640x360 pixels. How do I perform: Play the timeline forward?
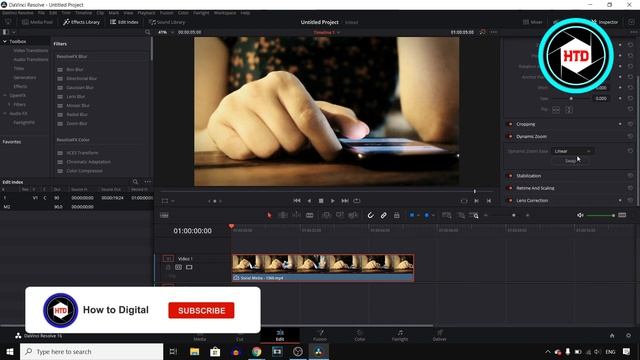(x=333, y=201)
